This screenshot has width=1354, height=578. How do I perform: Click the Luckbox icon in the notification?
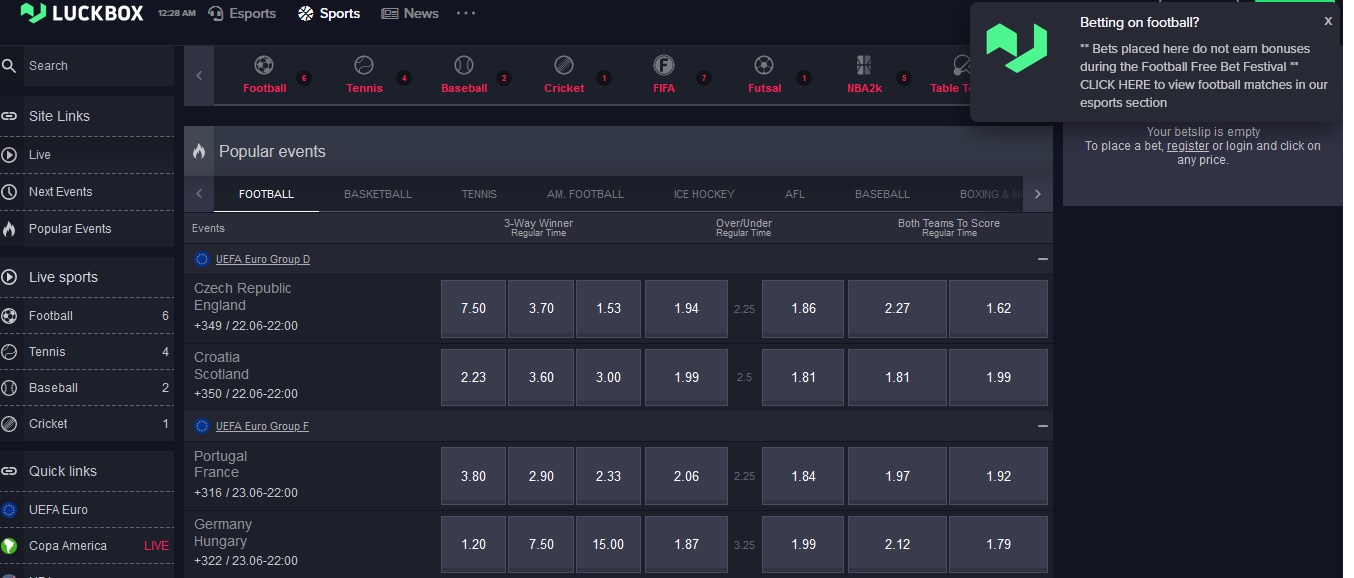point(1016,49)
